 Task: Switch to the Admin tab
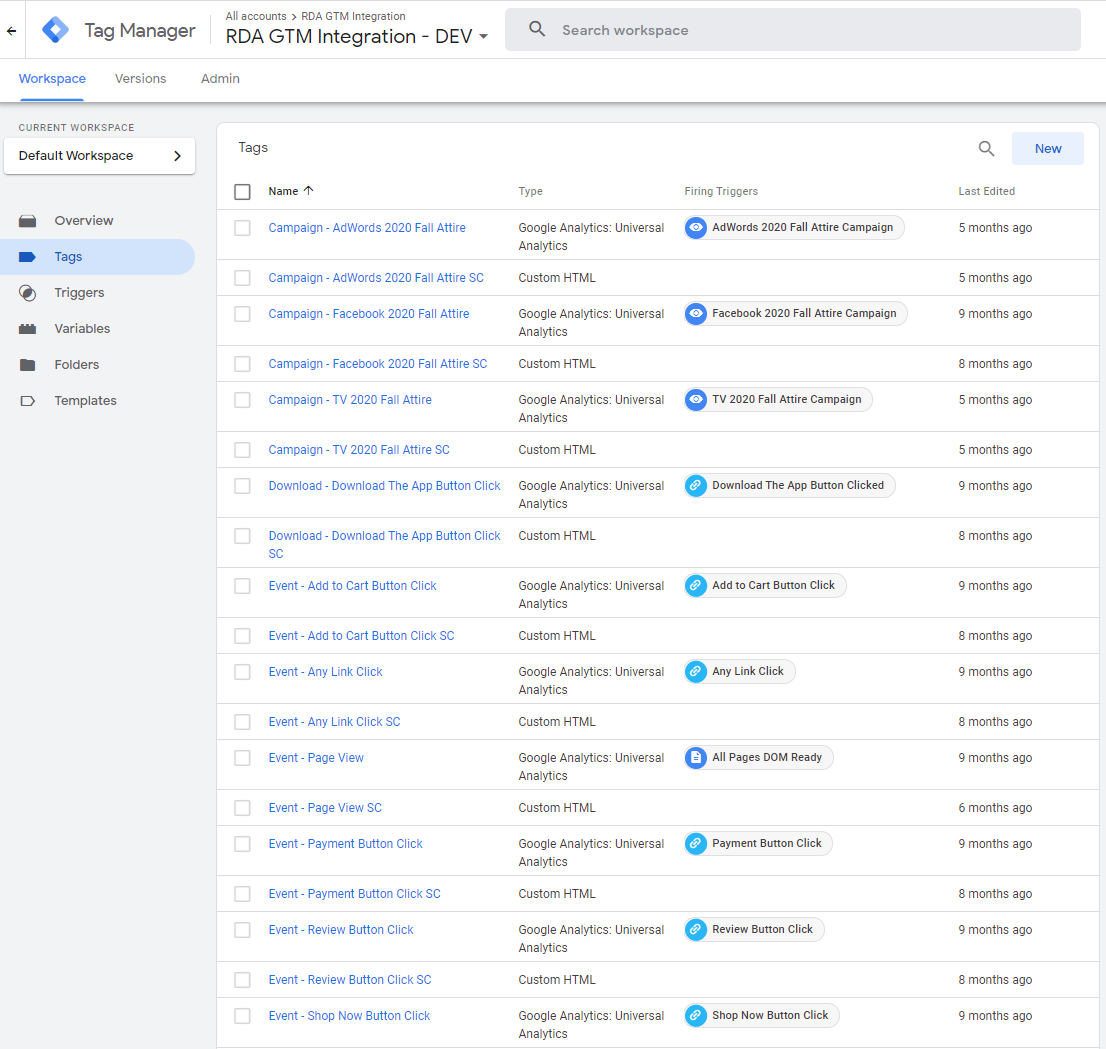coord(220,78)
